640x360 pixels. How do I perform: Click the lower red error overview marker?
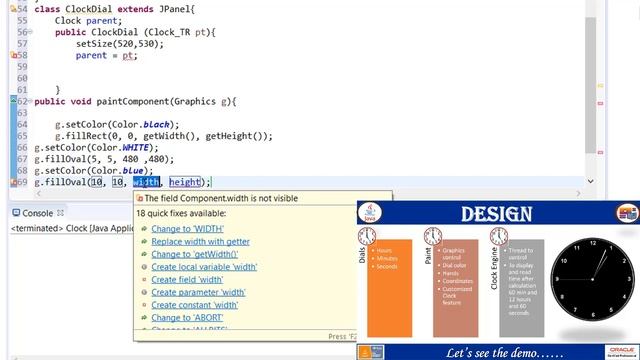tap(600, 152)
